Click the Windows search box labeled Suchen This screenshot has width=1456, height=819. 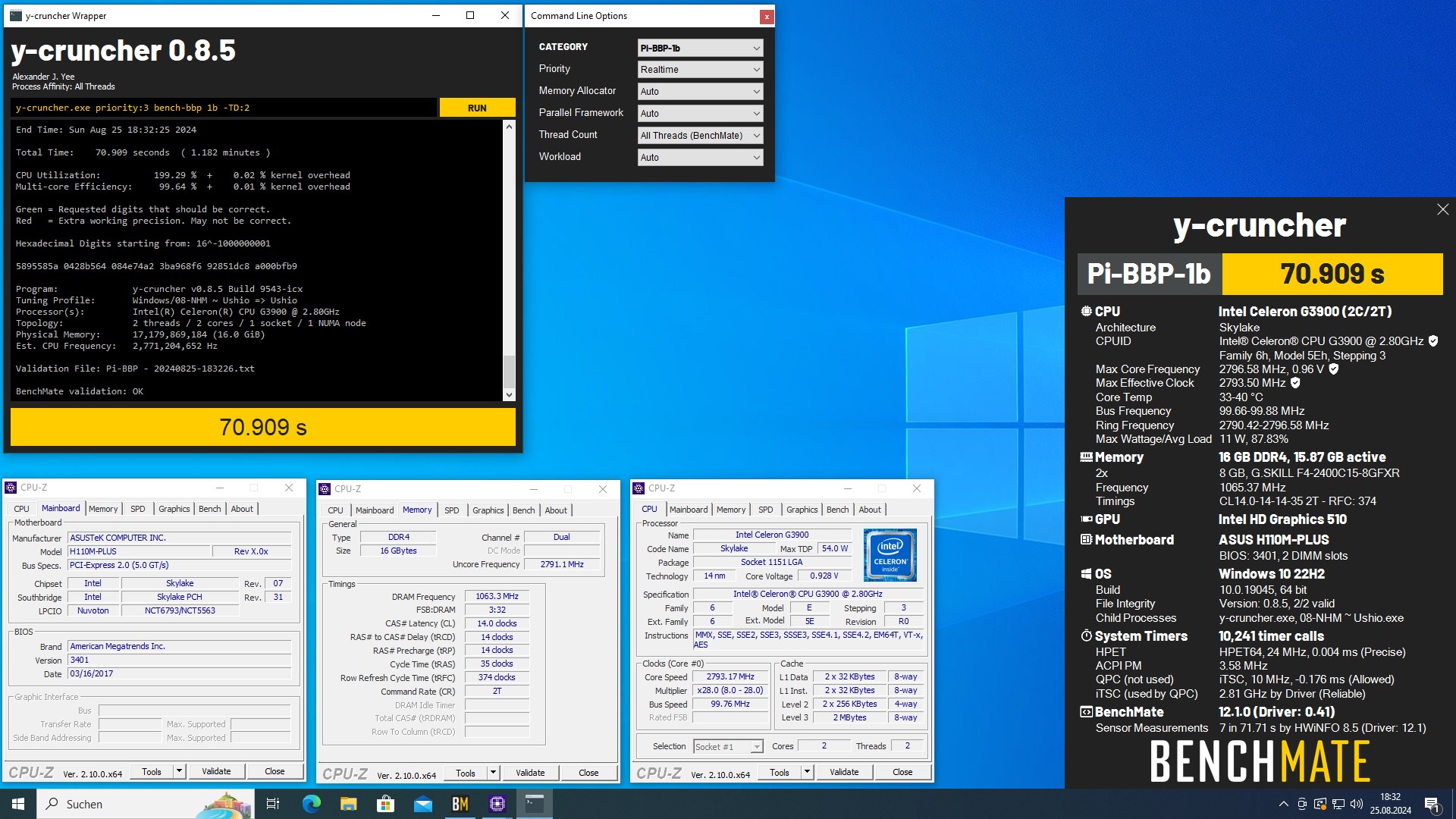pyautogui.click(x=146, y=804)
